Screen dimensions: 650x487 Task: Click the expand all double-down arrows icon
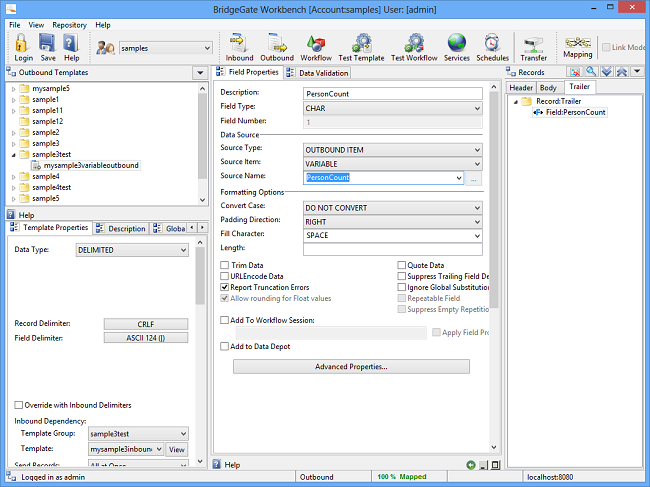coord(606,72)
